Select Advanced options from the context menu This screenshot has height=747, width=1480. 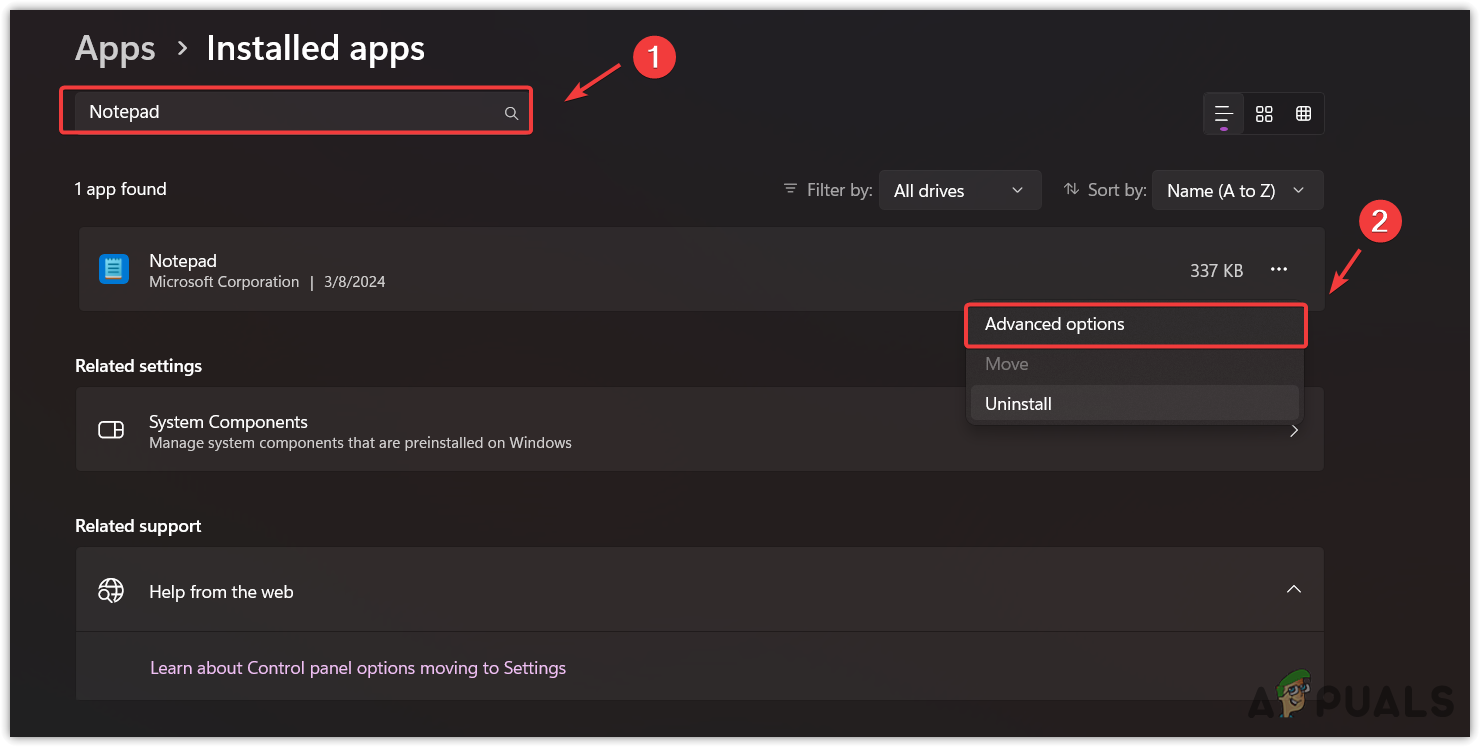[1055, 324]
